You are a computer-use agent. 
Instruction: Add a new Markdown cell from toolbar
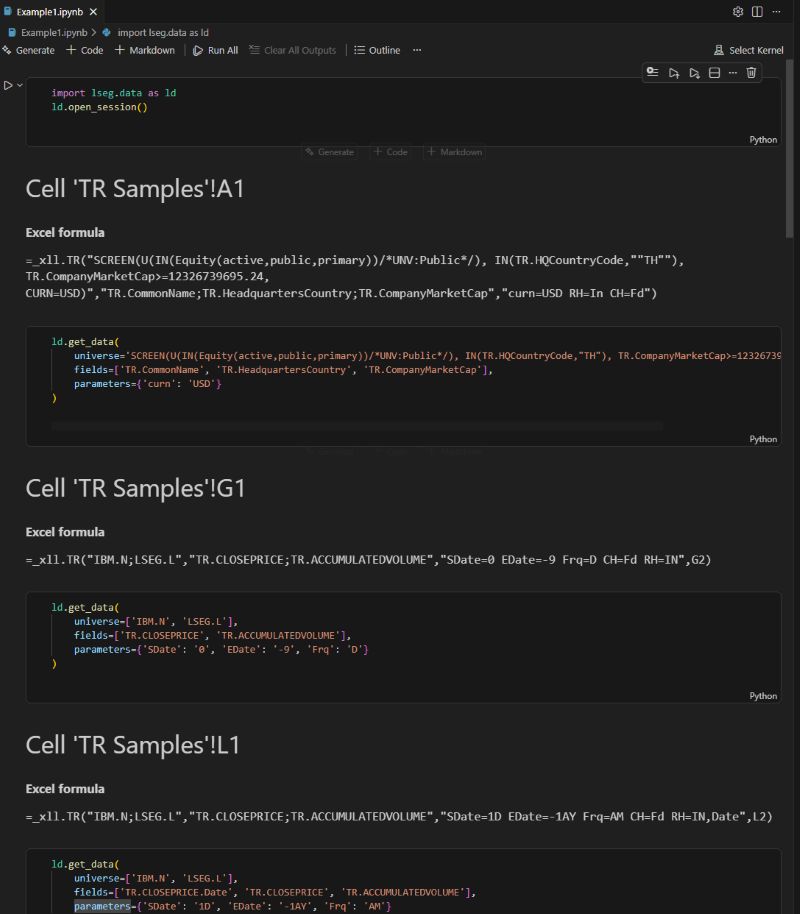(x=145, y=50)
